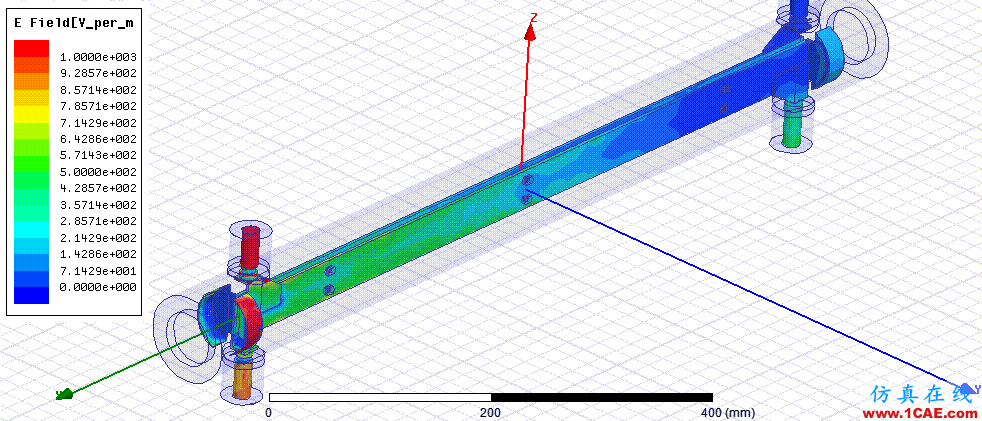The image size is (982, 421).
Task: Select legend value 7.1429e+001
Action: click(97, 271)
